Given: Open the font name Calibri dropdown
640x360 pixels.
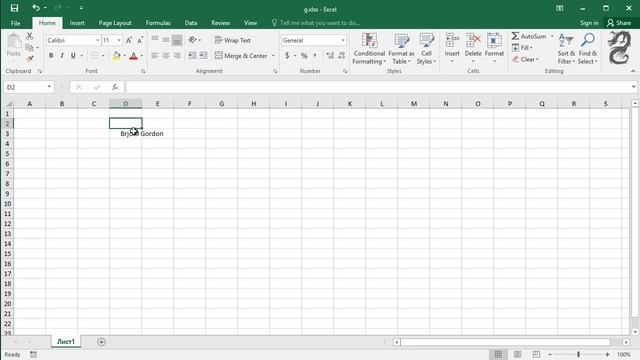Looking at the screenshot, I should [98, 40].
